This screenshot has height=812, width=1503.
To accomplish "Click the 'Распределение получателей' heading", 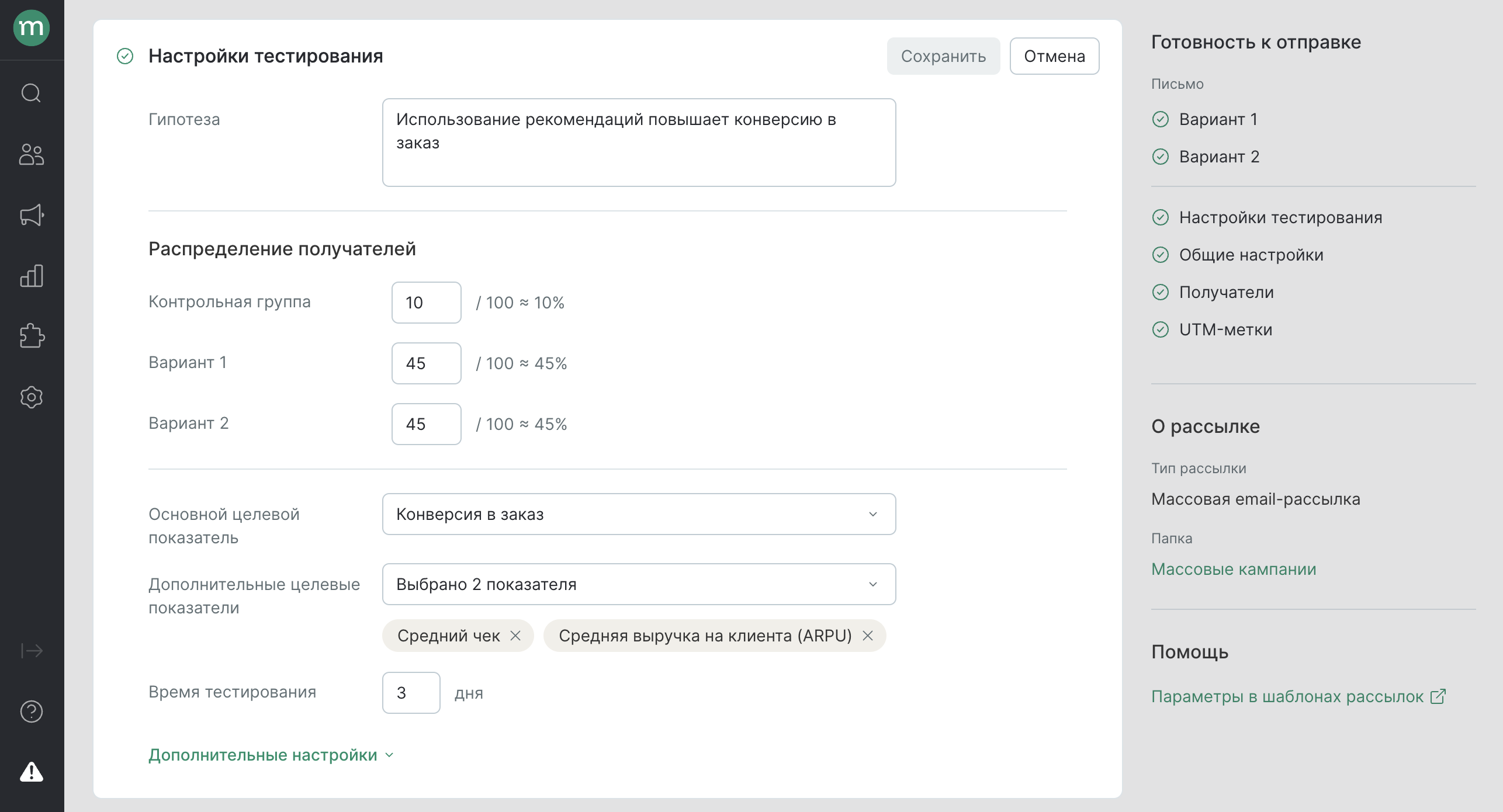I will [x=282, y=249].
